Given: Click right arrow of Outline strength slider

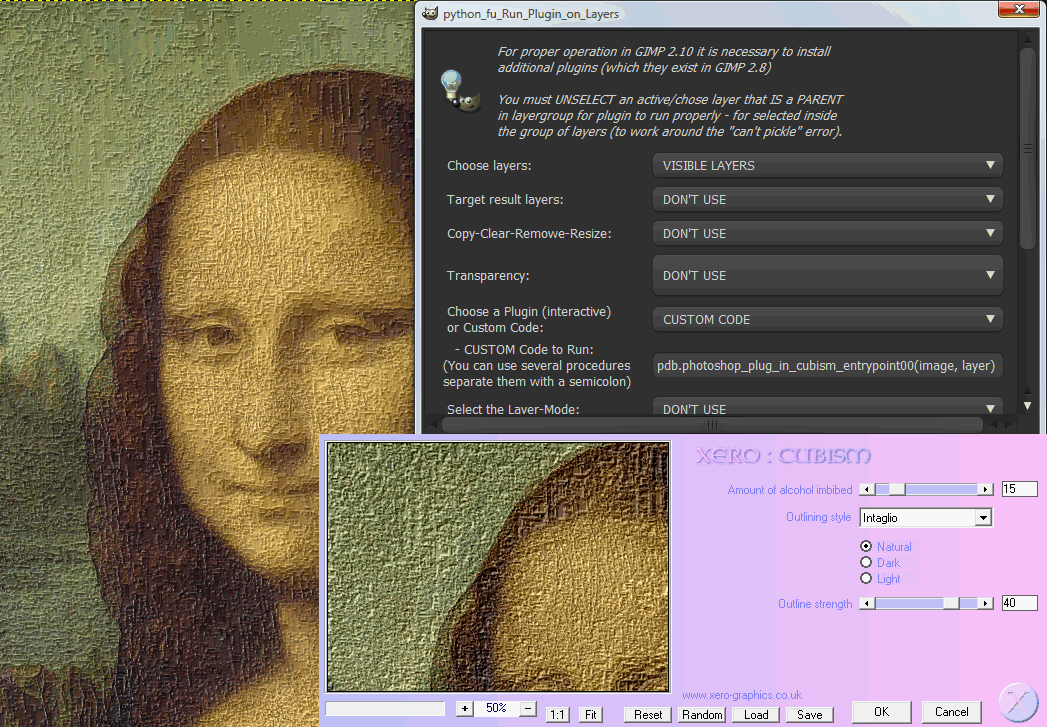Looking at the screenshot, I should pos(986,603).
